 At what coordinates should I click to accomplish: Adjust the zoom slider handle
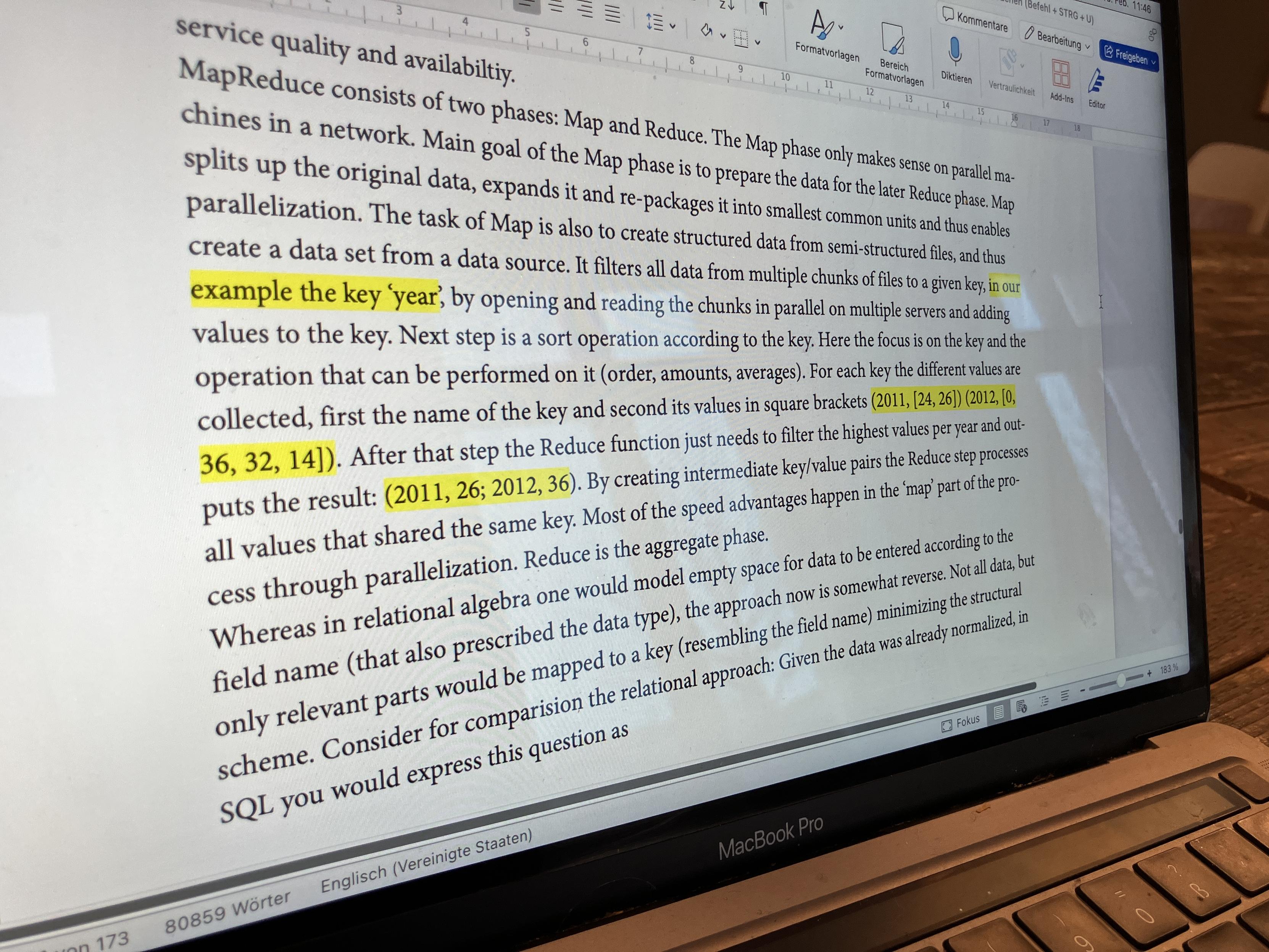tap(1121, 681)
